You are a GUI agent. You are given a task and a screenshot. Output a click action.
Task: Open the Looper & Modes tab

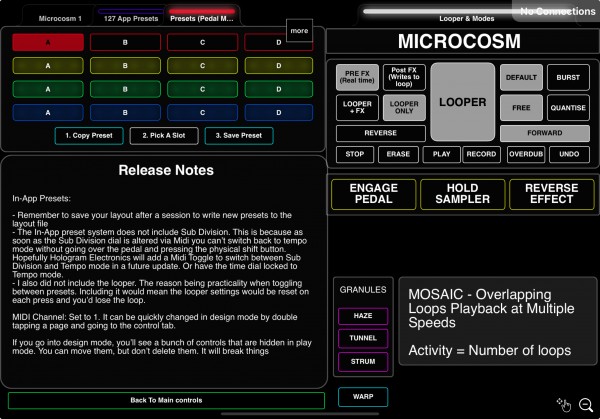pos(466,18)
